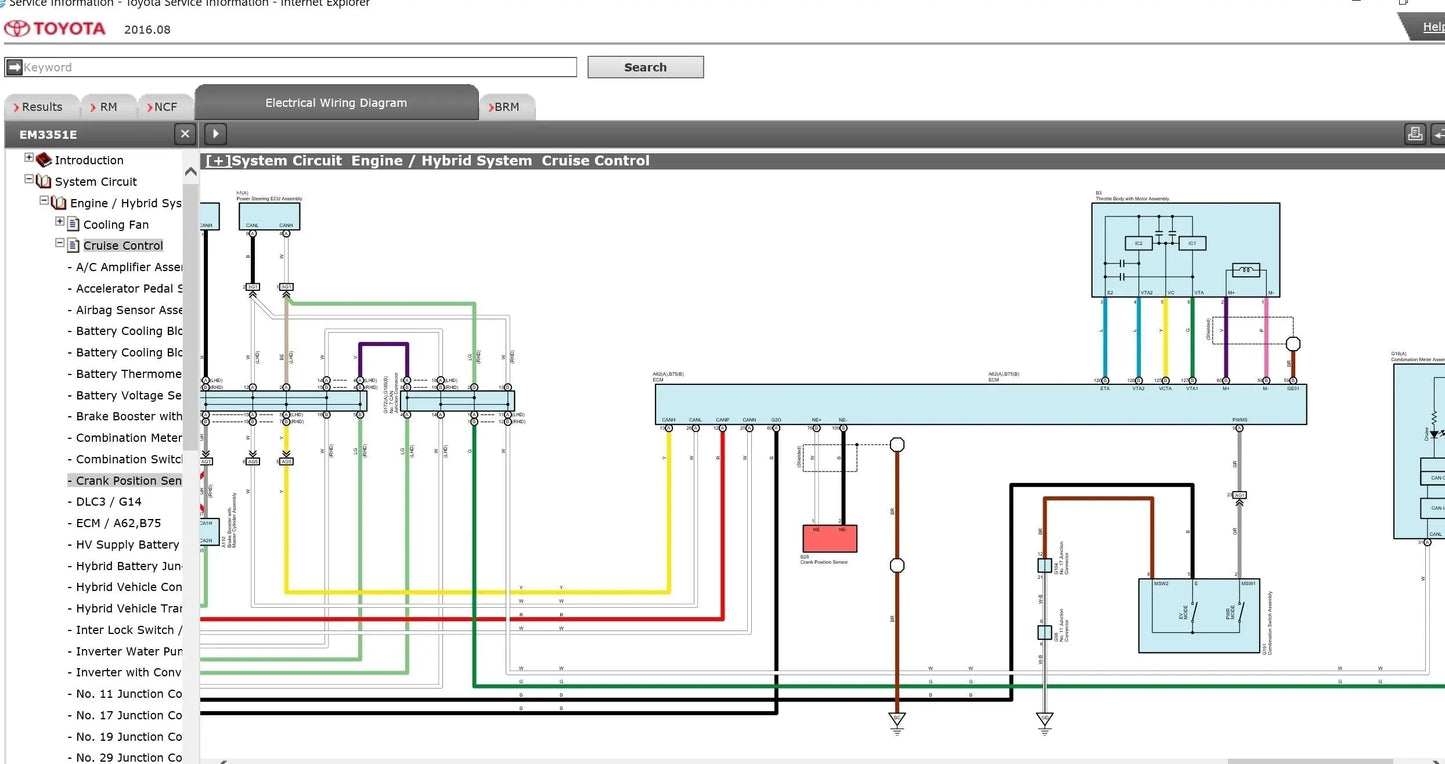Collapse the System Circuit tree node
1445x764 pixels.
pyautogui.click(x=29, y=180)
